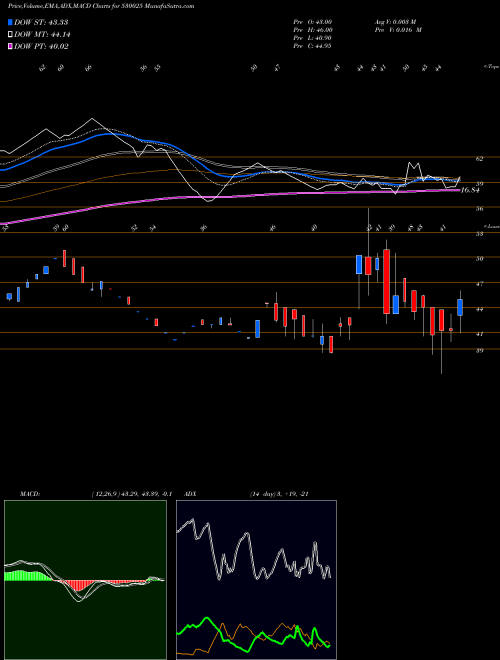Screen dimensions: 500x660
Task: Click the '<Tops' marker label
Action: pyautogui.click(x=491, y=67)
